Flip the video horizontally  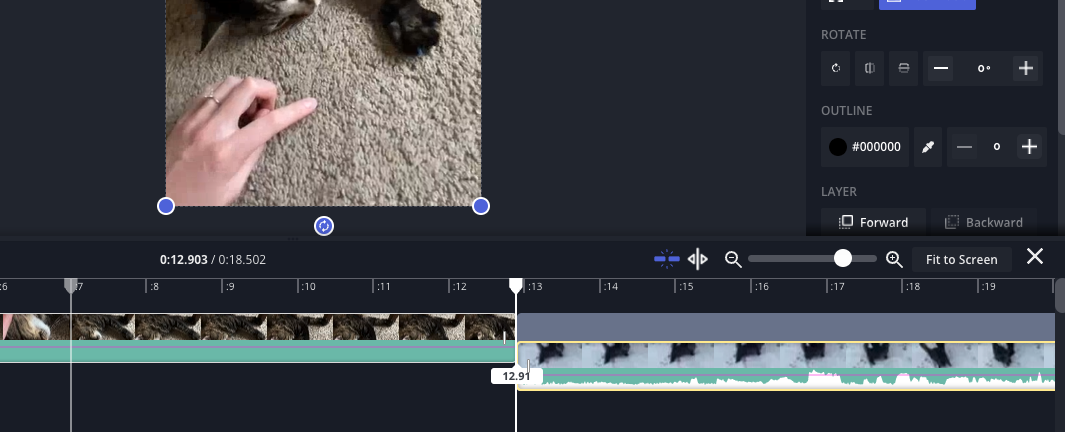[x=870, y=68]
